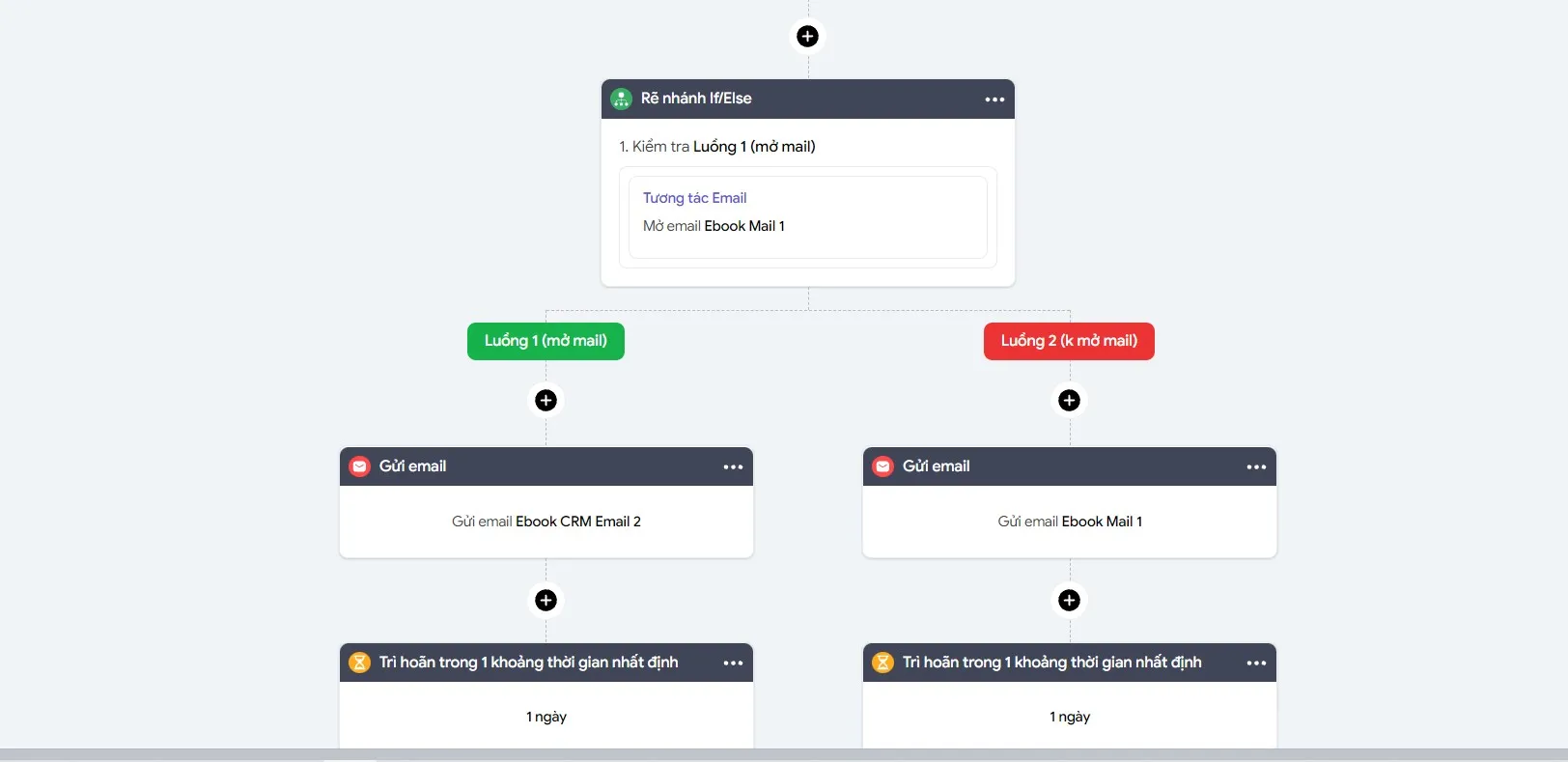Screen dimensions: 1568x762
Task: Open options menu of left Trì hoãn node
Action: [733, 663]
